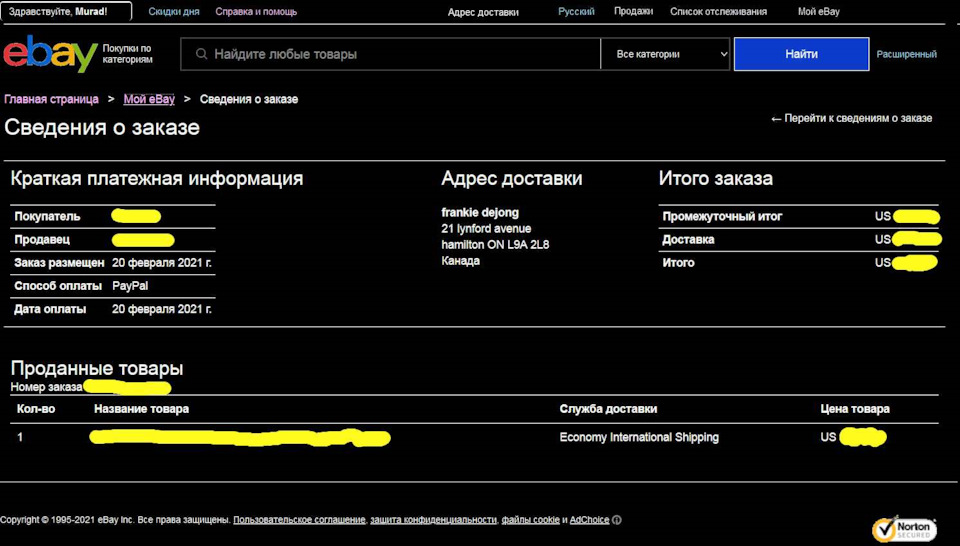The width and height of the screenshot is (960, 546).
Task: Expand 'Покупки по категориям' menu
Action: (x=128, y=54)
